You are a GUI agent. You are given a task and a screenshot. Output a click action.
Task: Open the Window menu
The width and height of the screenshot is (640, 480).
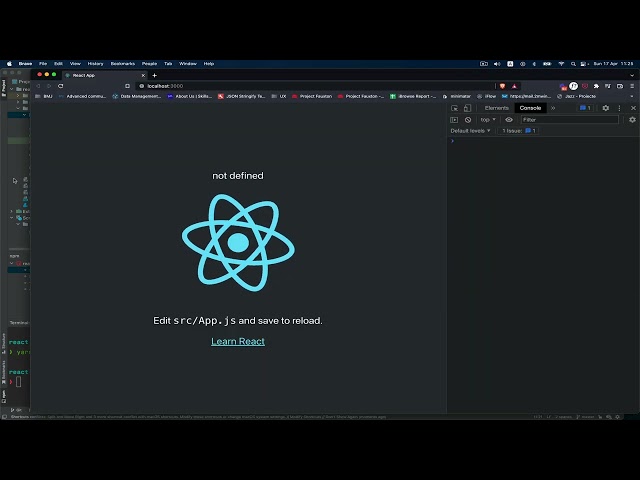tap(188, 64)
